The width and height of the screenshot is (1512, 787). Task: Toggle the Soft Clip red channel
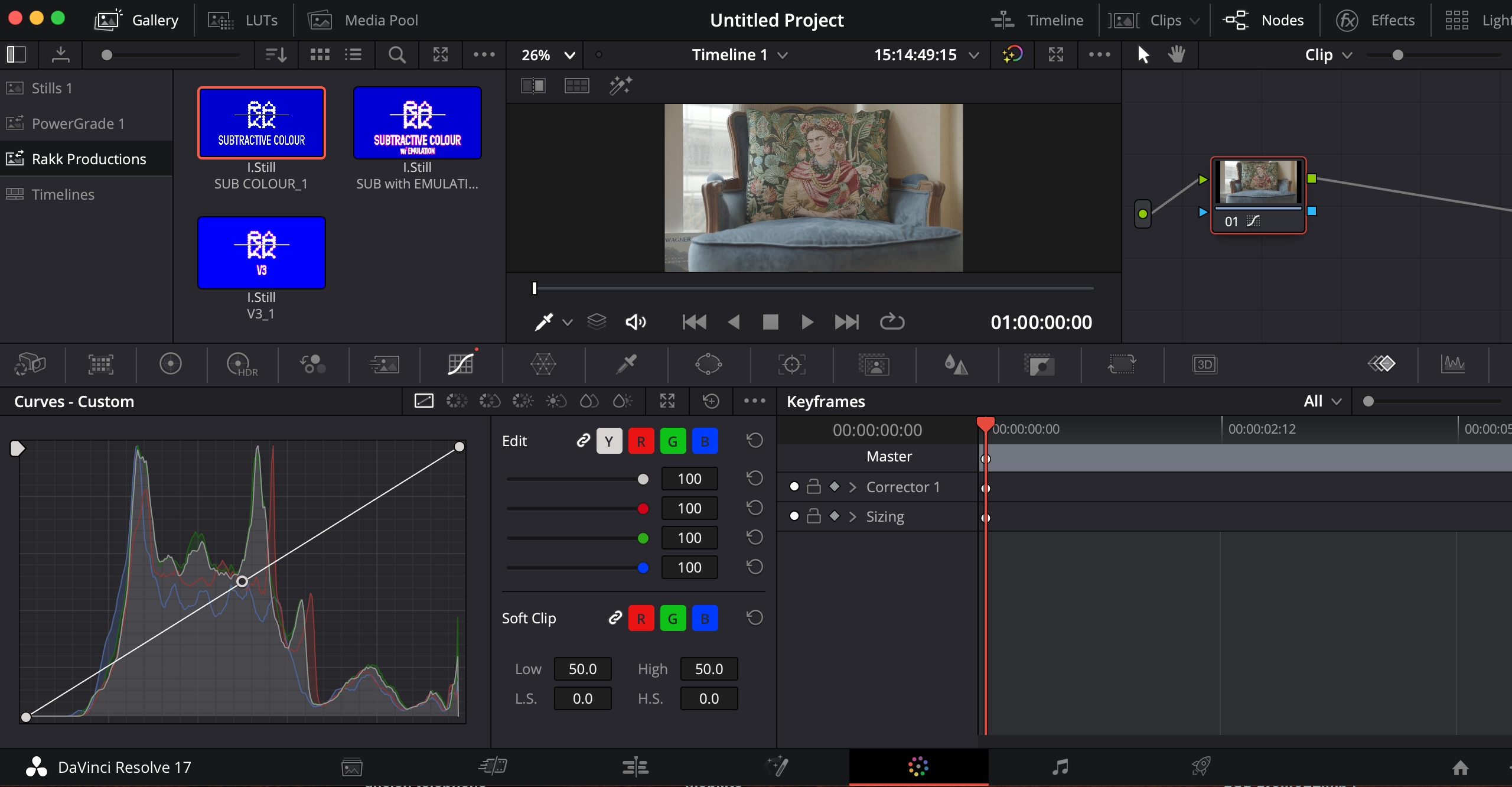(x=641, y=619)
